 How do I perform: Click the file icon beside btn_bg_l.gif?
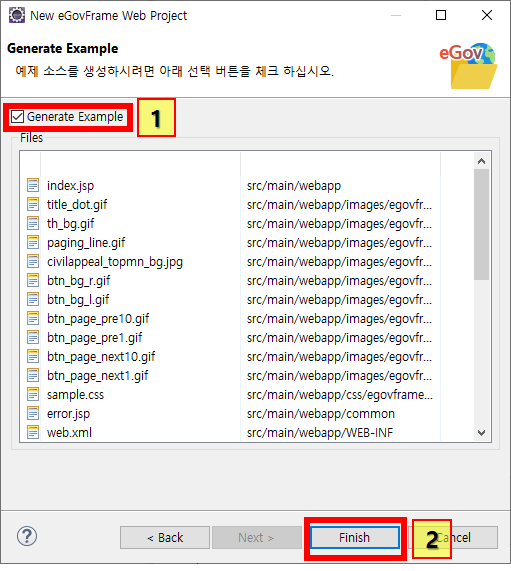point(33,299)
